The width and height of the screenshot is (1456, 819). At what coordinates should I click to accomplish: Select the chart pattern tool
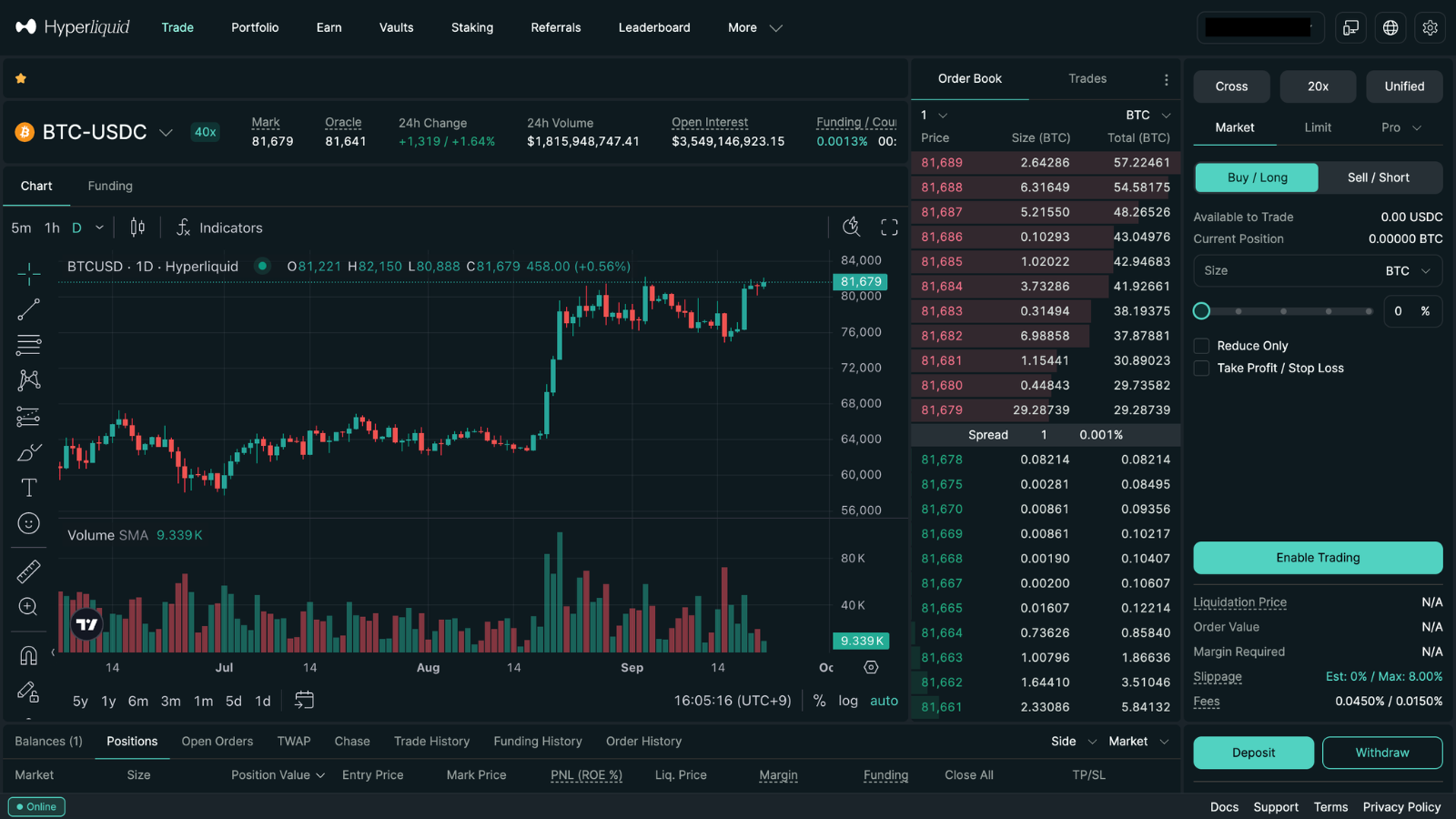[28, 380]
